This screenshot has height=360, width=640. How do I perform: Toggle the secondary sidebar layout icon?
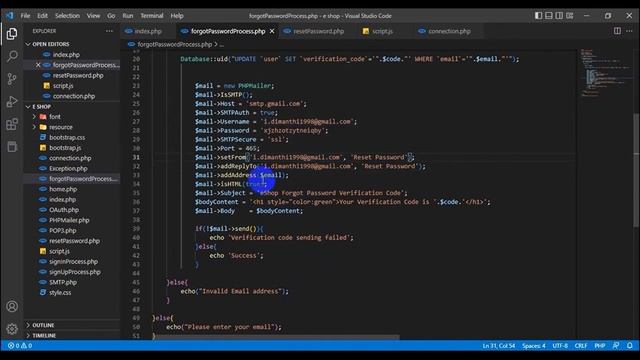coord(559,16)
